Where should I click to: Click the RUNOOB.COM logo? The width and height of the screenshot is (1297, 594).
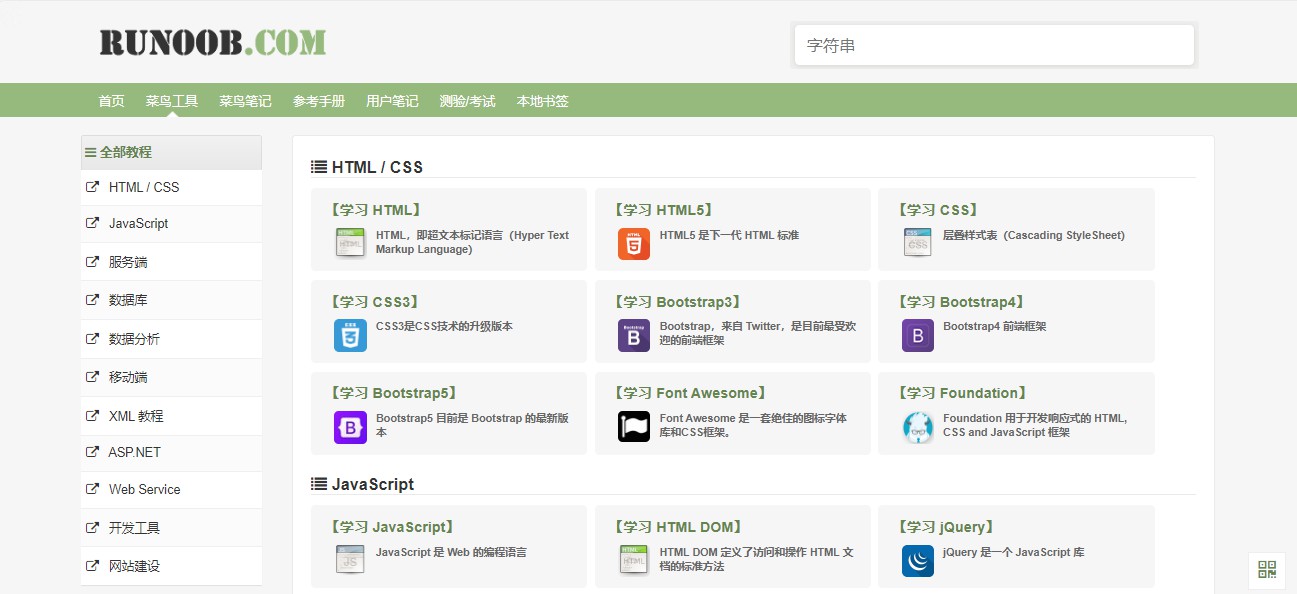click(212, 42)
